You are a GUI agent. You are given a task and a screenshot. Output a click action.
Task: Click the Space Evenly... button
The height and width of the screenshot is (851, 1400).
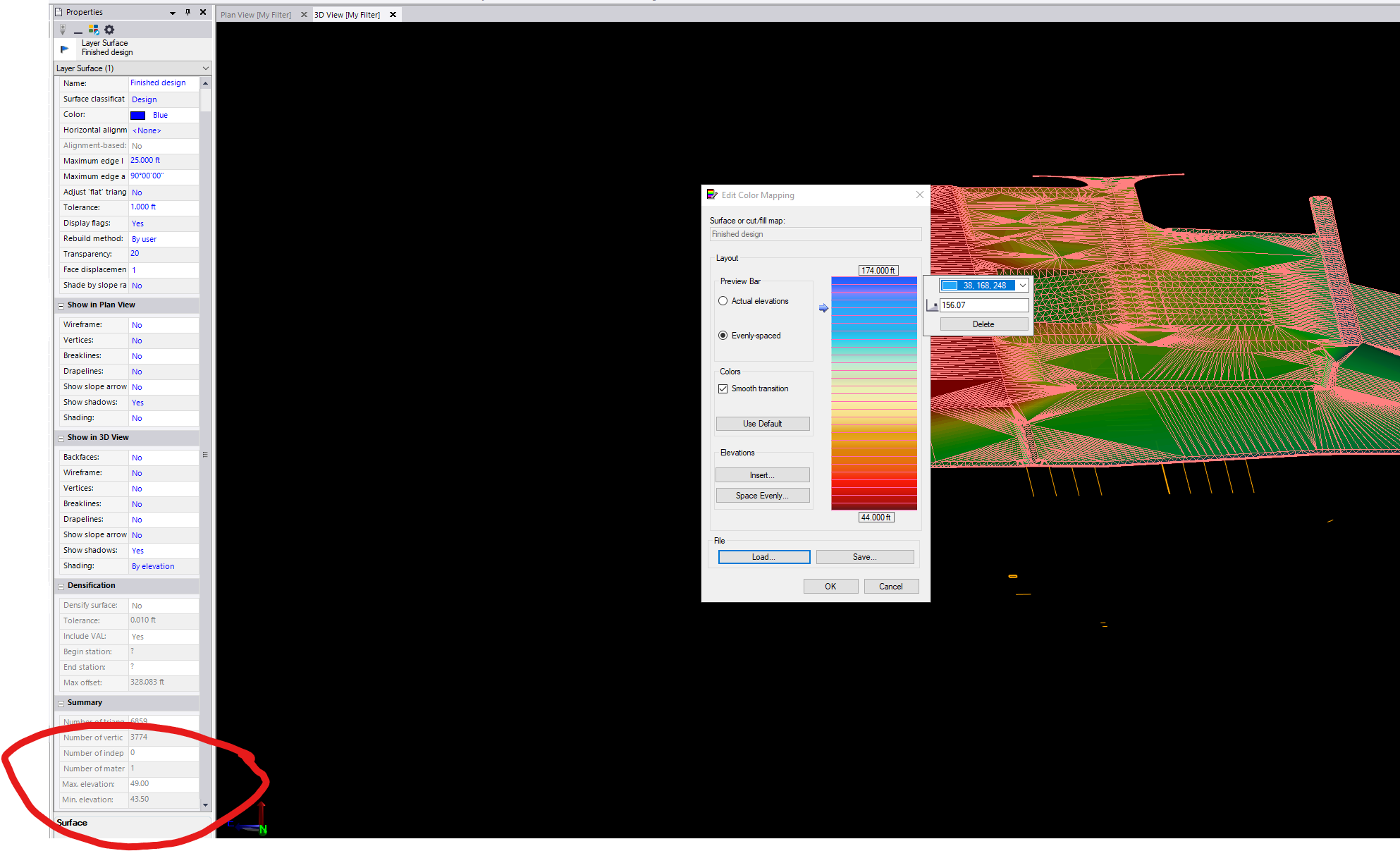coord(762,496)
